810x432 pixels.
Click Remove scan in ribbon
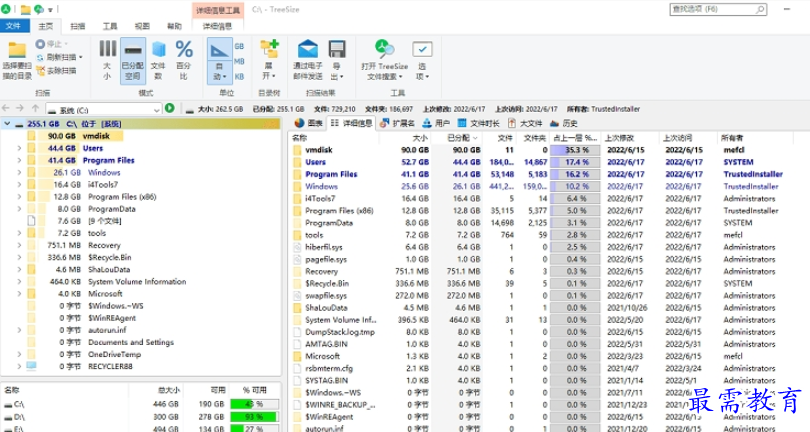(x=56, y=70)
